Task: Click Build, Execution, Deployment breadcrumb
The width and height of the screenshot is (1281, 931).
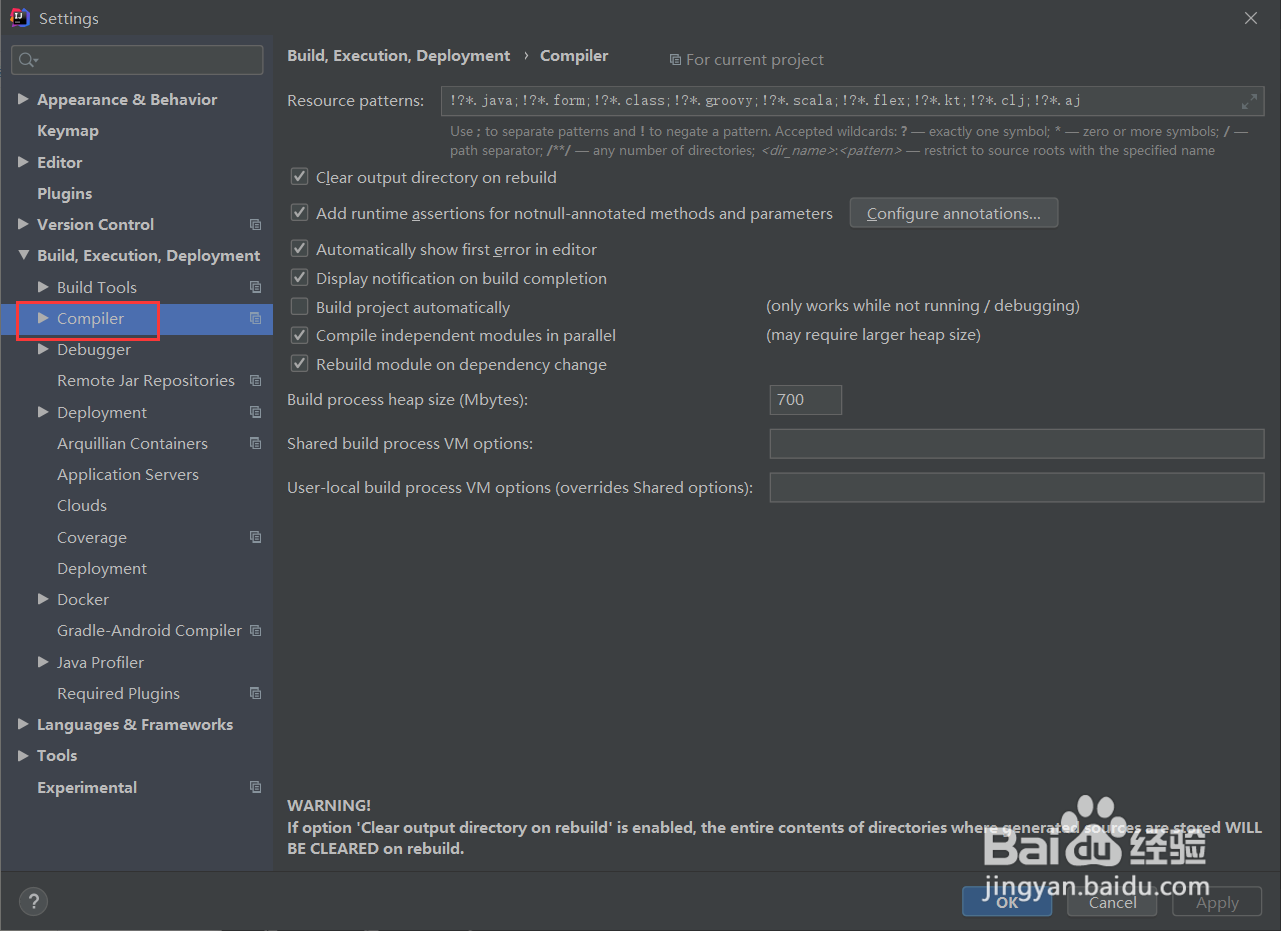Action: click(398, 56)
